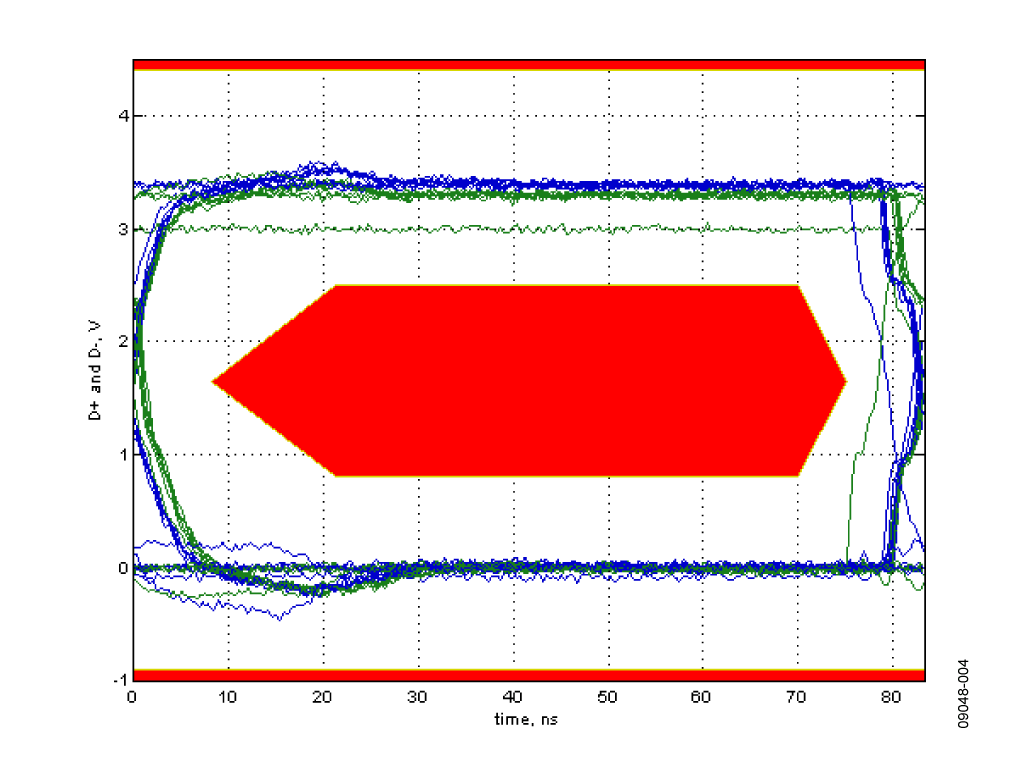Click the upper red limit bar

tap(529, 65)
